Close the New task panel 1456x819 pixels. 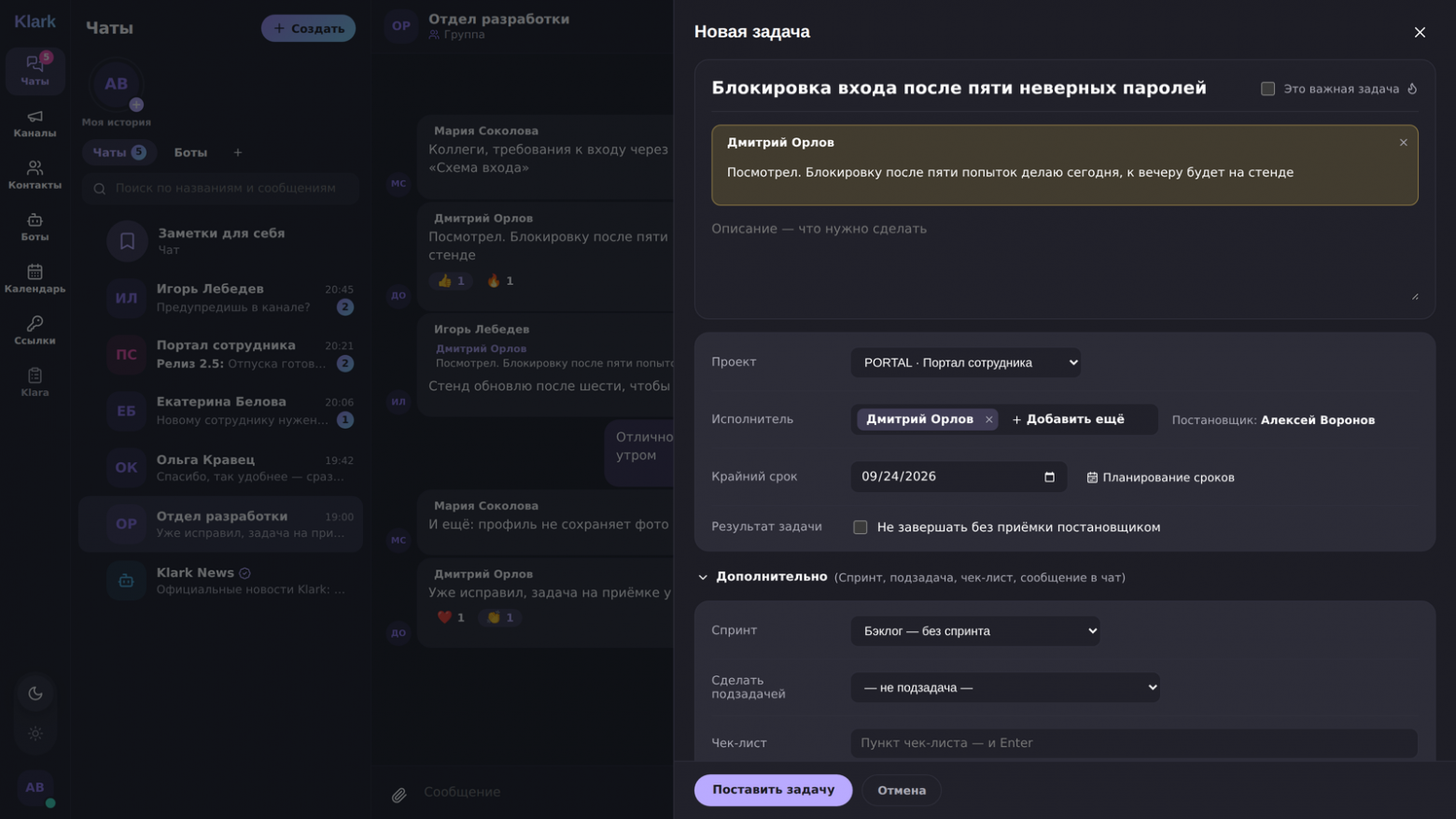point(1420,33)
